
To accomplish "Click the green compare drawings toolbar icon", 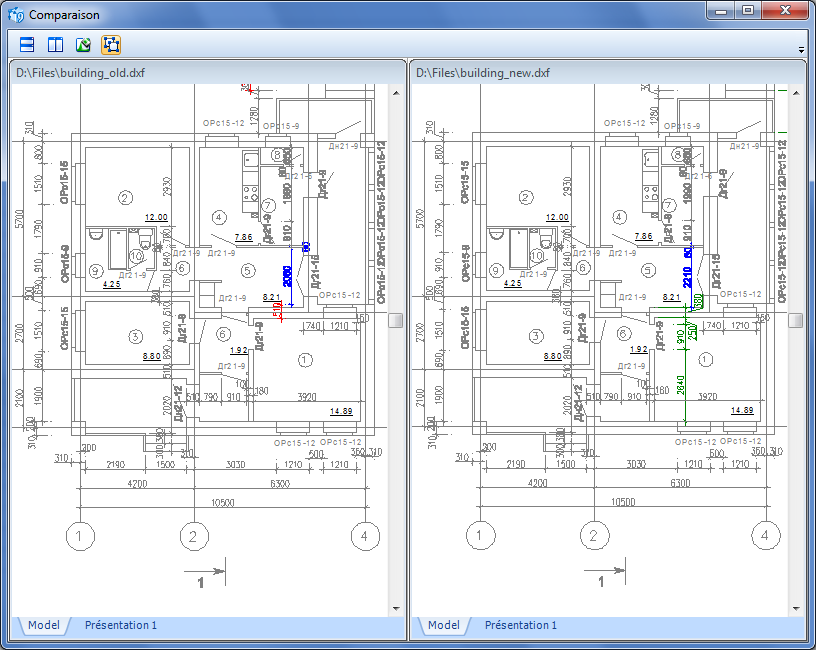I will [x=84, y=45].
